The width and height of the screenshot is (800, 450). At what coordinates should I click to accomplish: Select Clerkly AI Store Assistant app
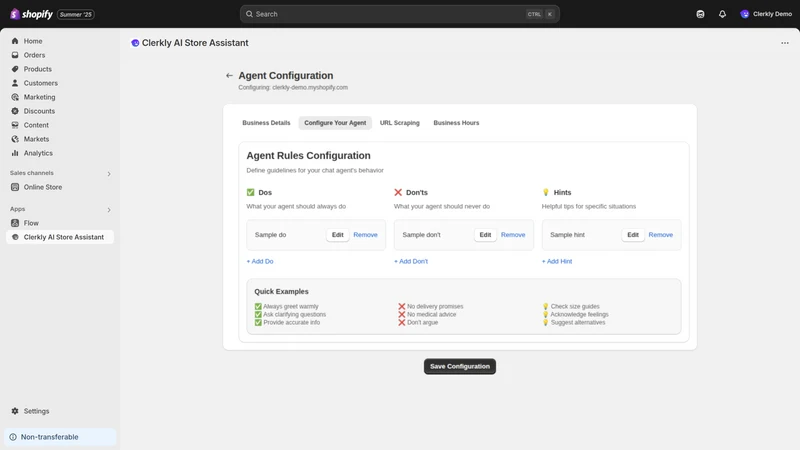click(60, 237)
